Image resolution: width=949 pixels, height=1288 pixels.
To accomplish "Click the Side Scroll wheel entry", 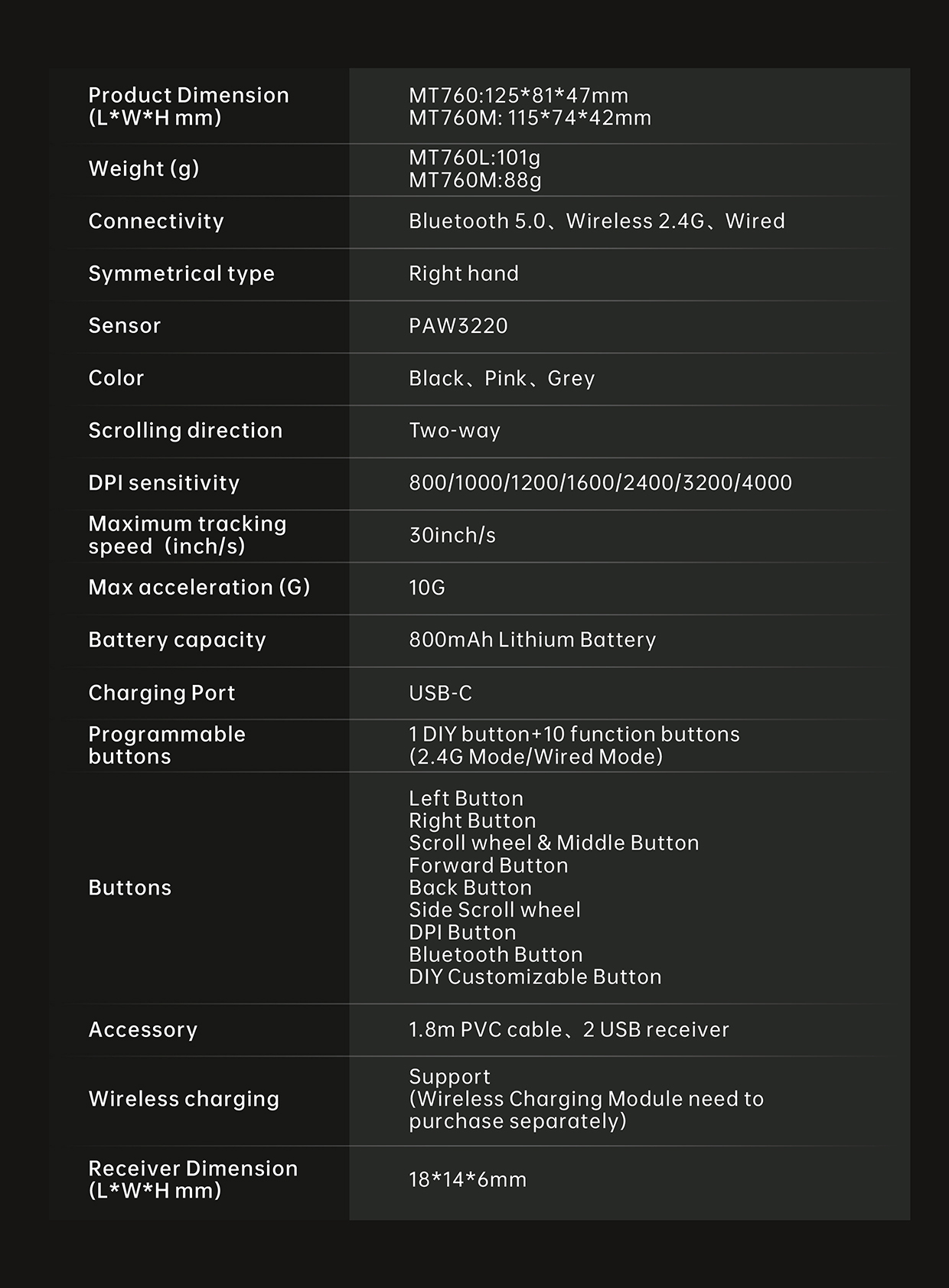I will (494, 910).
